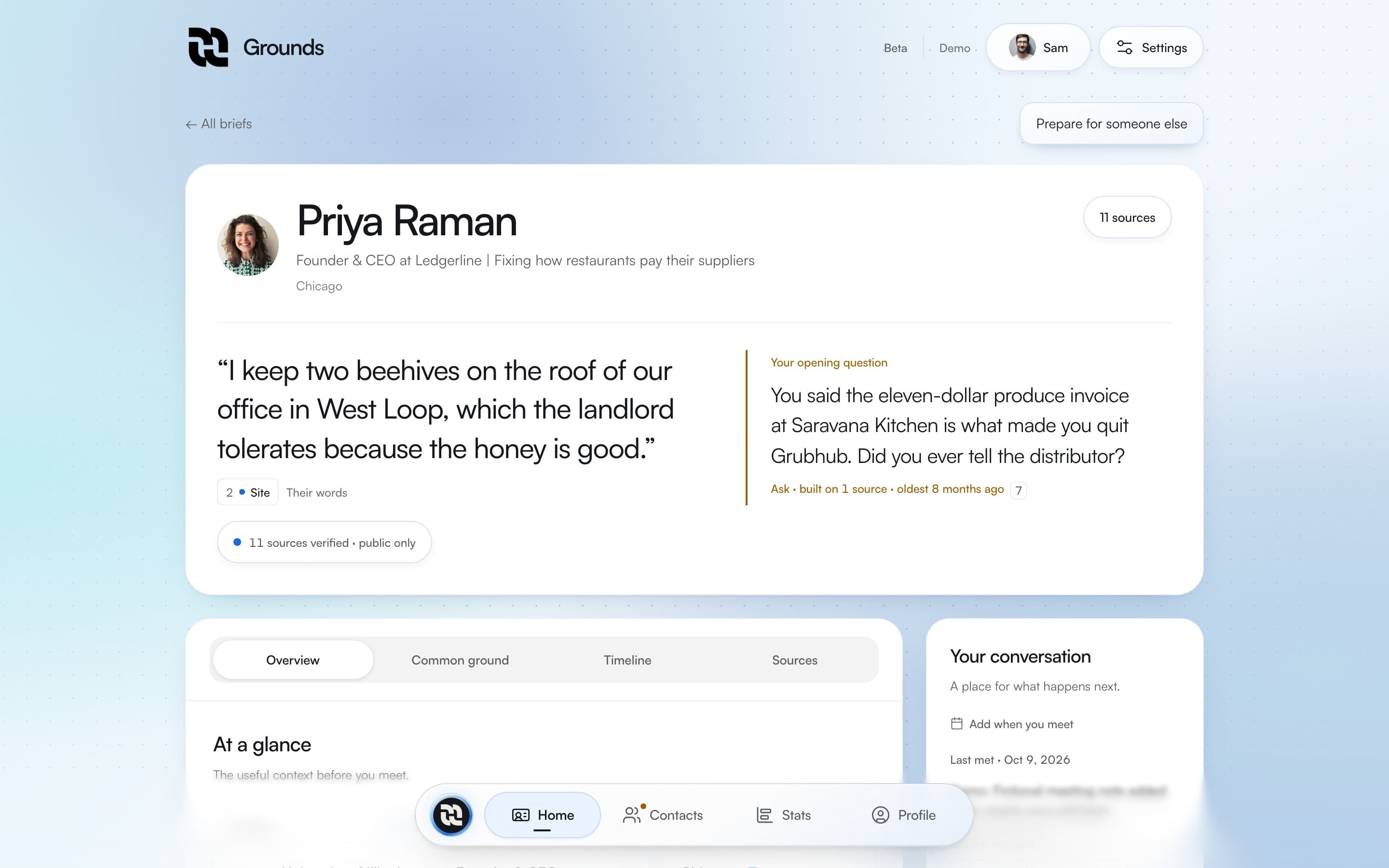This screenshot has width=1389, height=868.
Task: Click the blue dot in sources verified pill
Action: click(237, 542)
